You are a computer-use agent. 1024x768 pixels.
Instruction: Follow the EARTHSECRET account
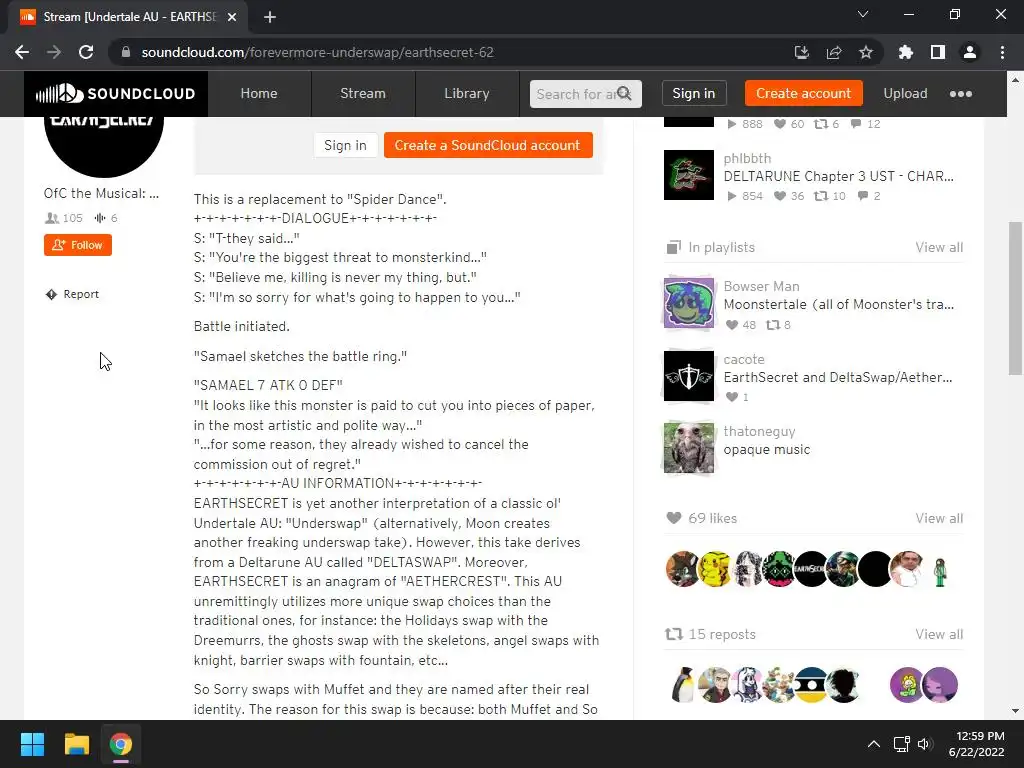tap(78, 245)
